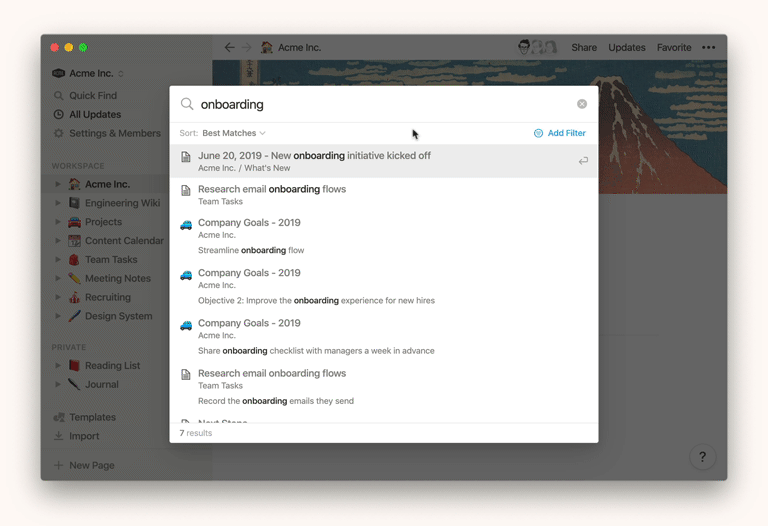Open the three-dot page options menu
The image size is (768, 526).
point(708,47)
